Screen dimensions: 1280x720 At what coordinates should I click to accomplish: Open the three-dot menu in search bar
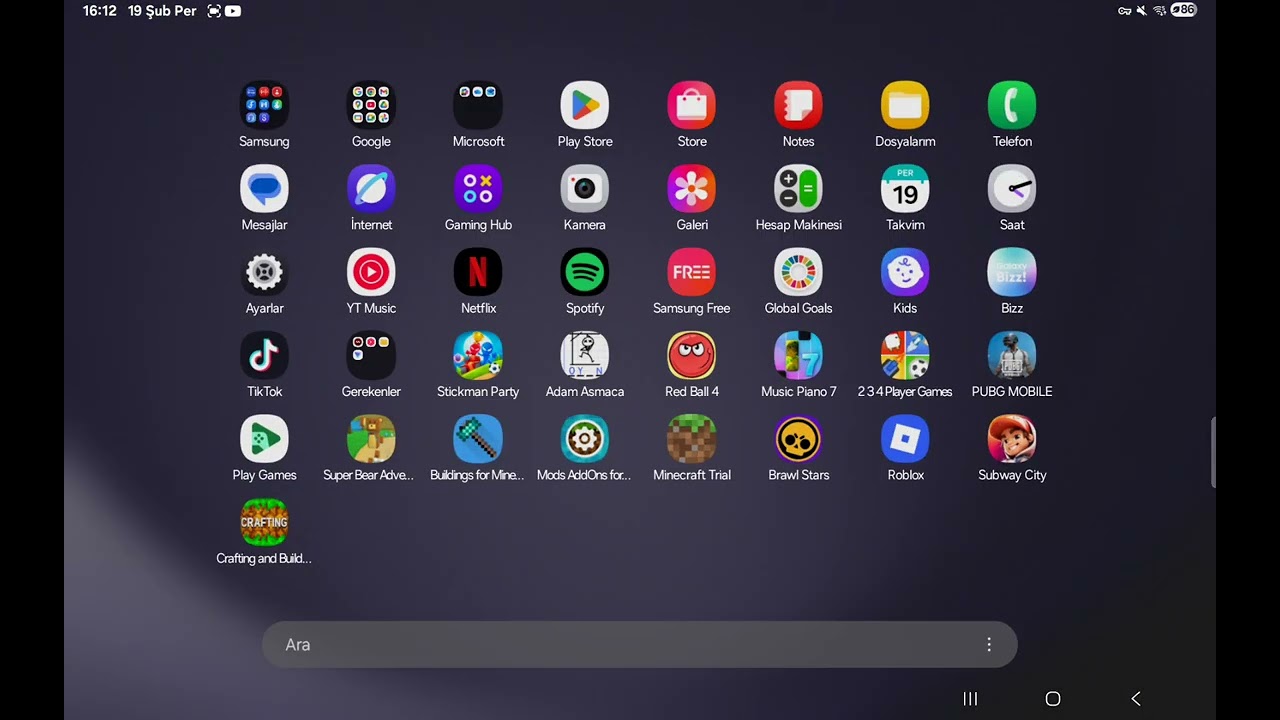[989, 645]
